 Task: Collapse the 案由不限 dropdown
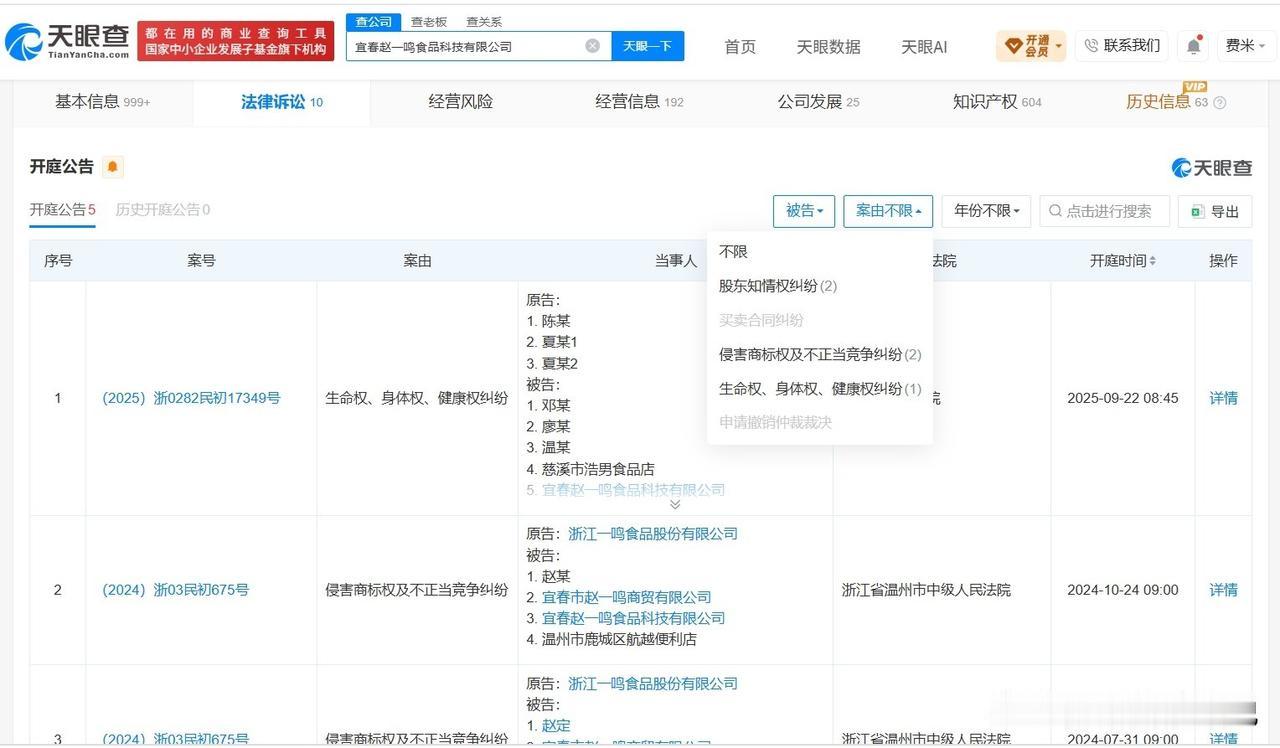(x=888, y=211)
